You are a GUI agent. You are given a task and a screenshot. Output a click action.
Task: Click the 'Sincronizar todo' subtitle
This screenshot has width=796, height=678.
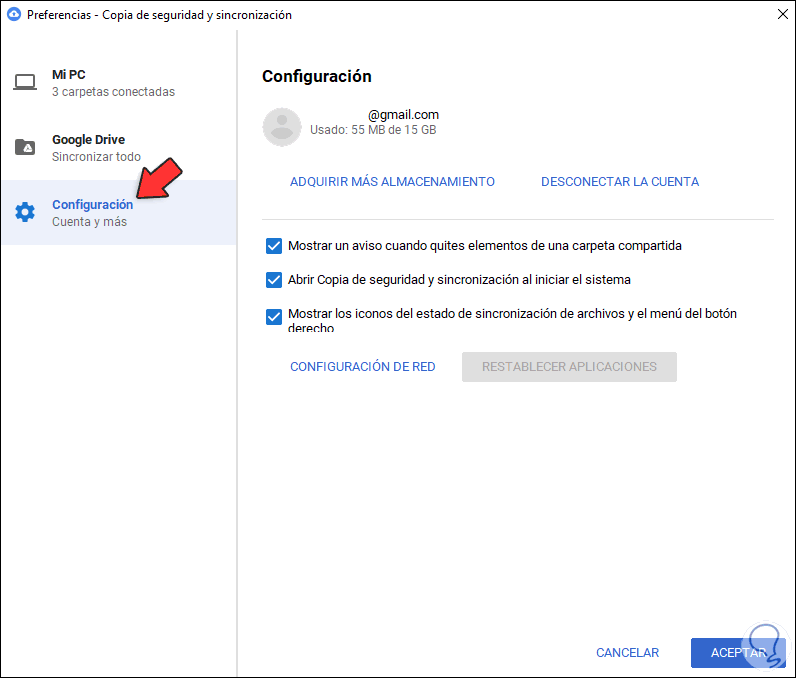(x=96, y=157)
